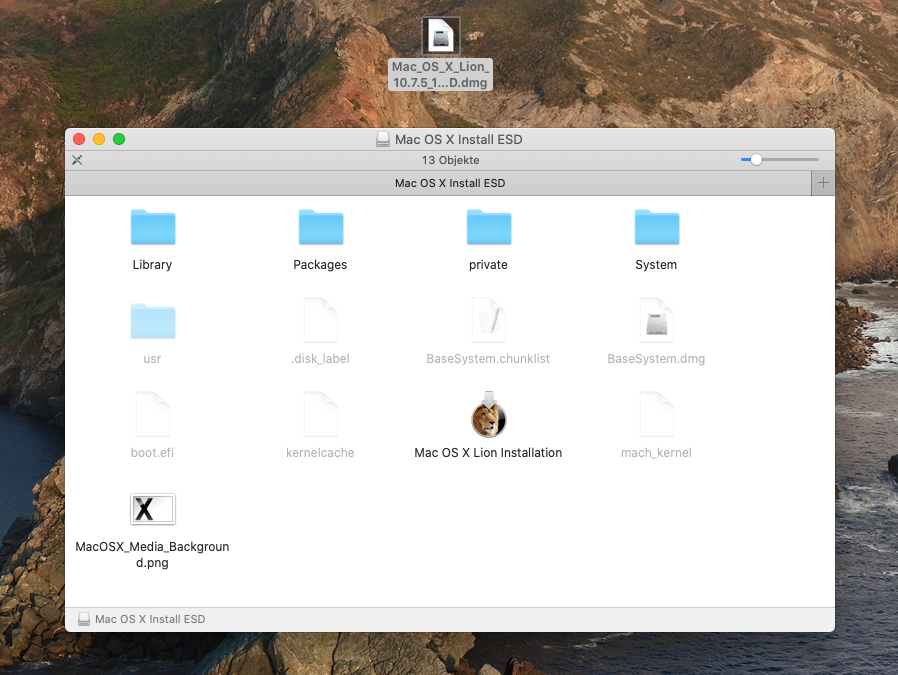Select the hidden usr folder icon

coord(152,321)
